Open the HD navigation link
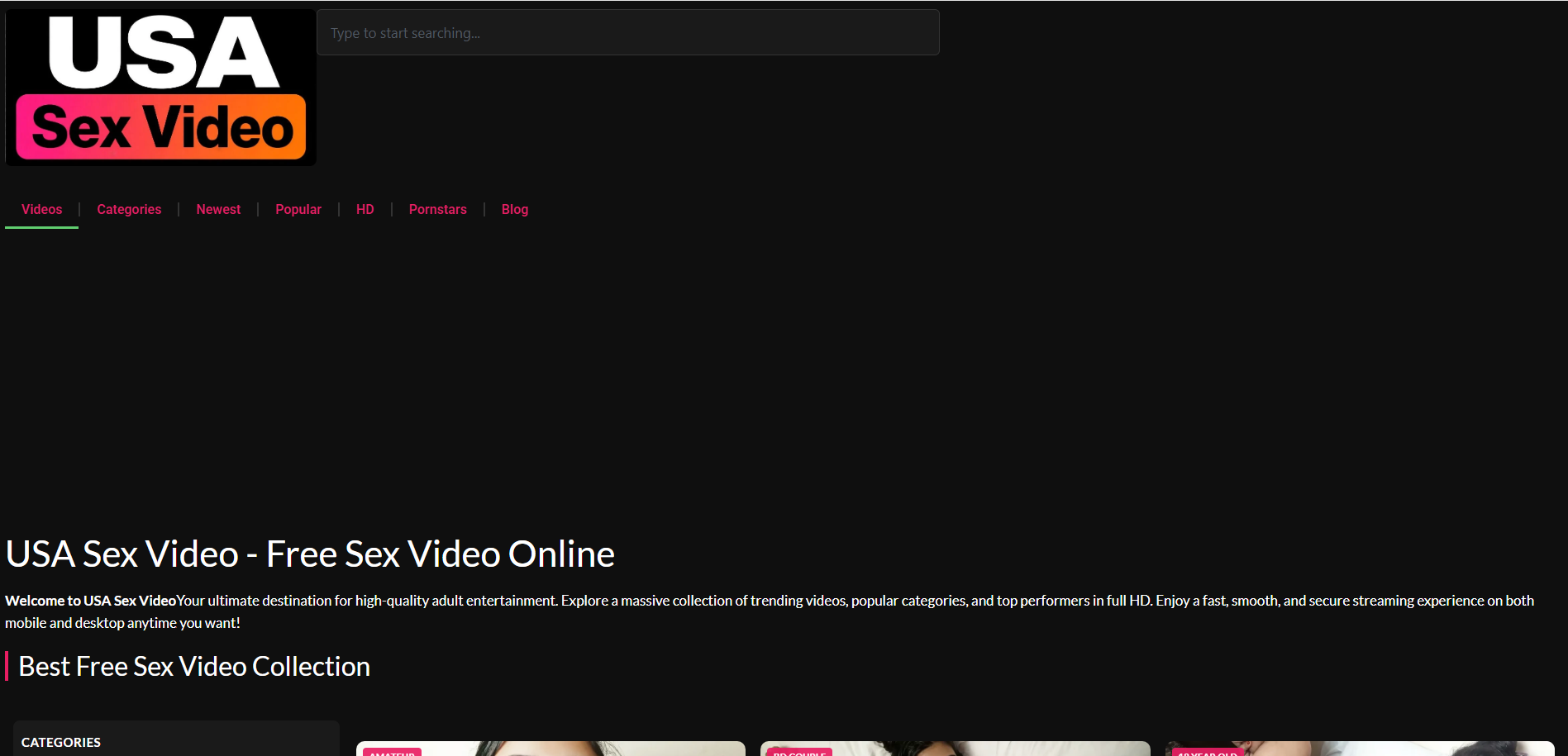The width and height of the screenshot is (1568, 756). pos(365,210)
